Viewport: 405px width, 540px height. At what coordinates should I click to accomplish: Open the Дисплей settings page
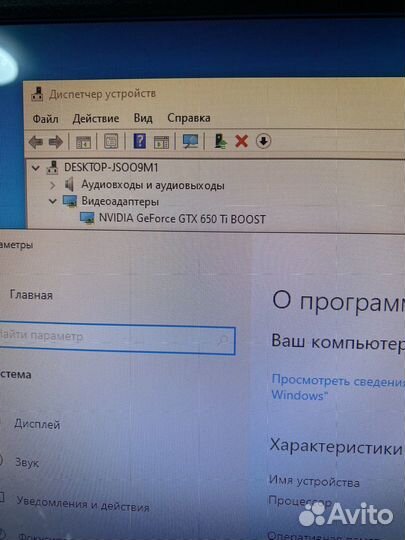click(37, 424)
